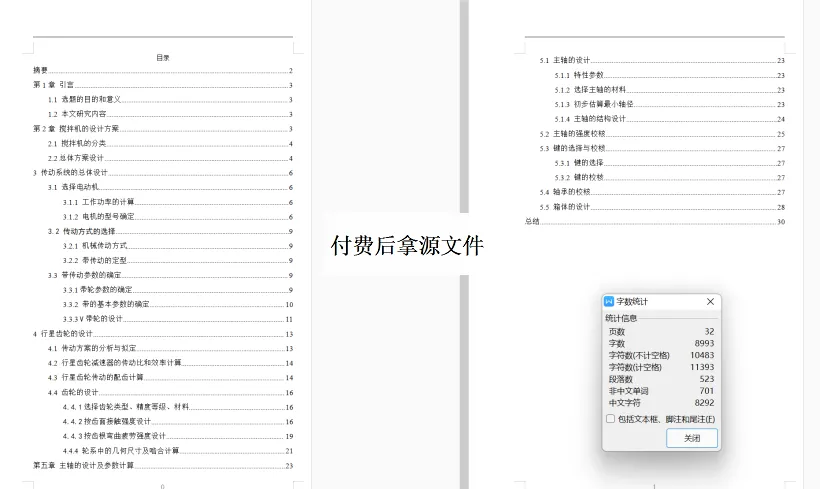Open entry 4.4.2 按齿面接触强度设计

(x=178, y=422)
